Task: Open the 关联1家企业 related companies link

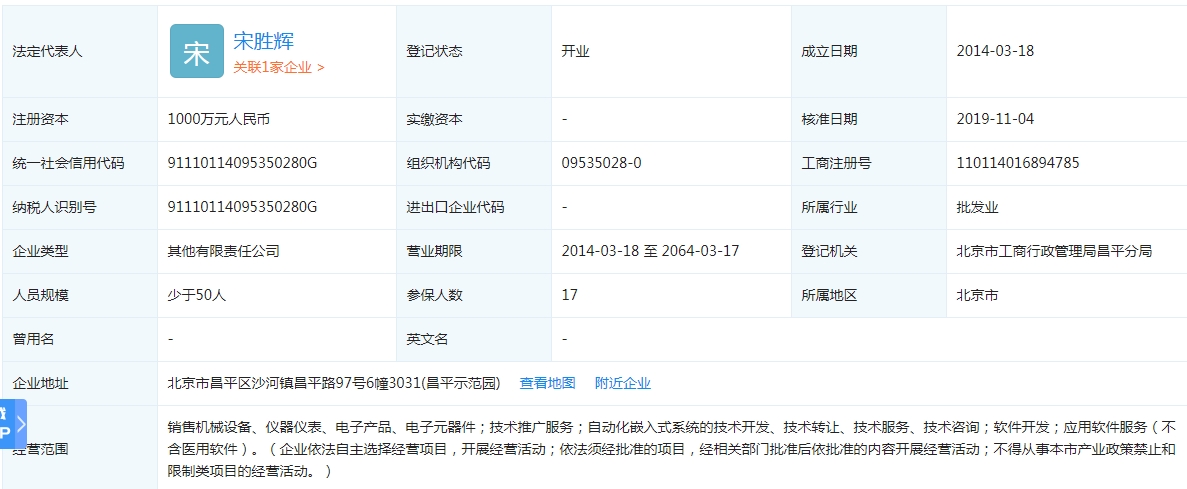Action: pyautogui.click(x=278, y=68)
